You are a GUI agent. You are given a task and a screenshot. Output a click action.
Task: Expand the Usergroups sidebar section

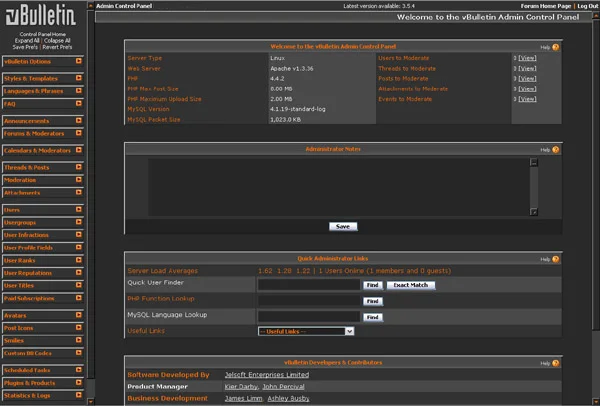pyautogui.click(x=43, y=222)
